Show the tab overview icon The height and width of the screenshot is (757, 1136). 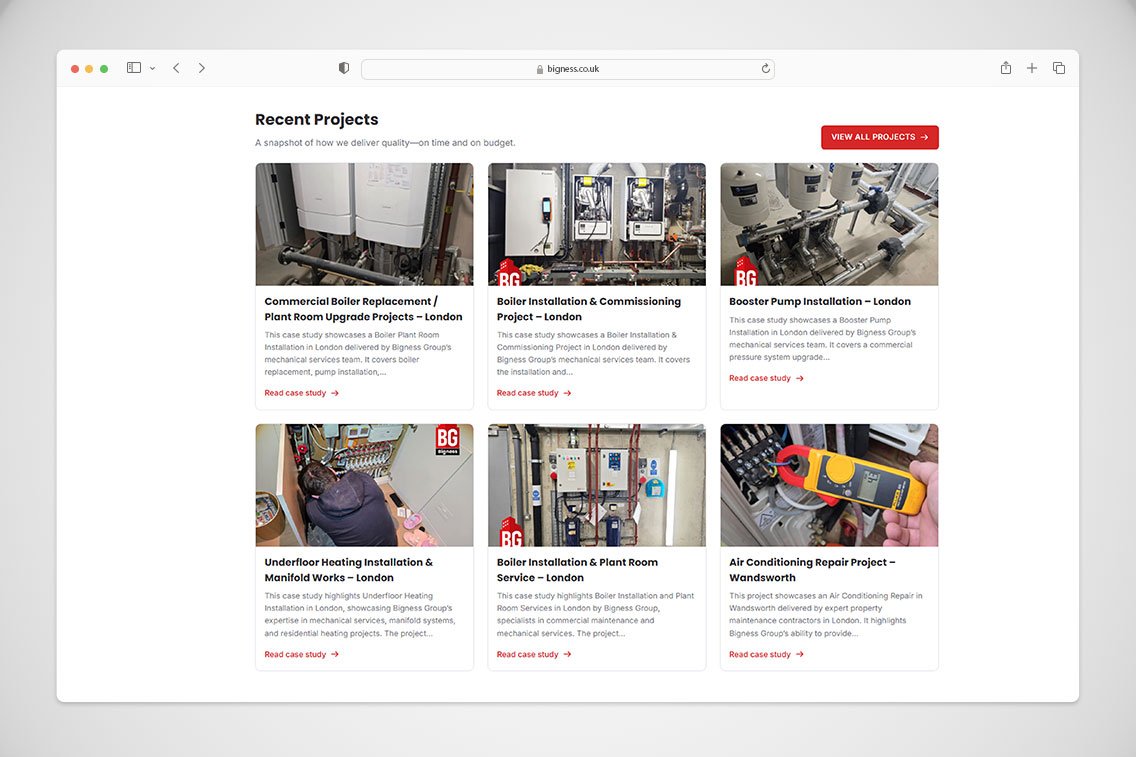[1058, 68]
